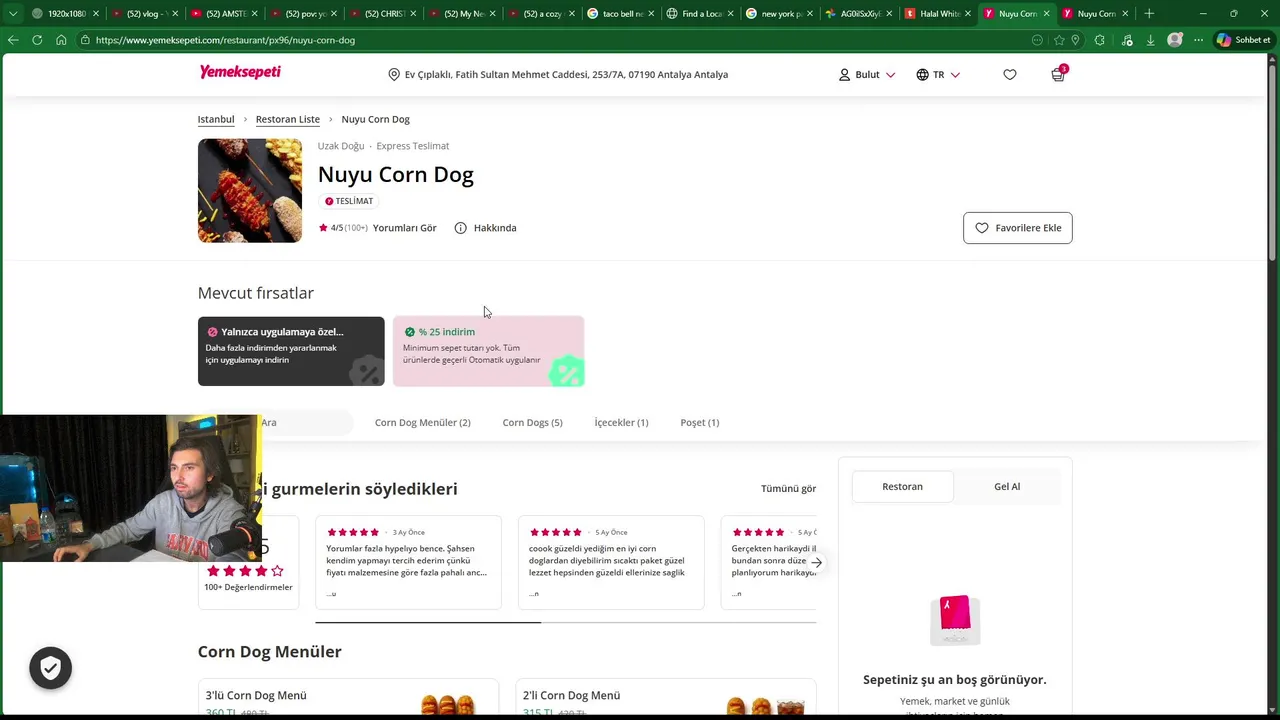Click the menu search Ara field
Screen dimensions: 1280x720
pos(305,423)
